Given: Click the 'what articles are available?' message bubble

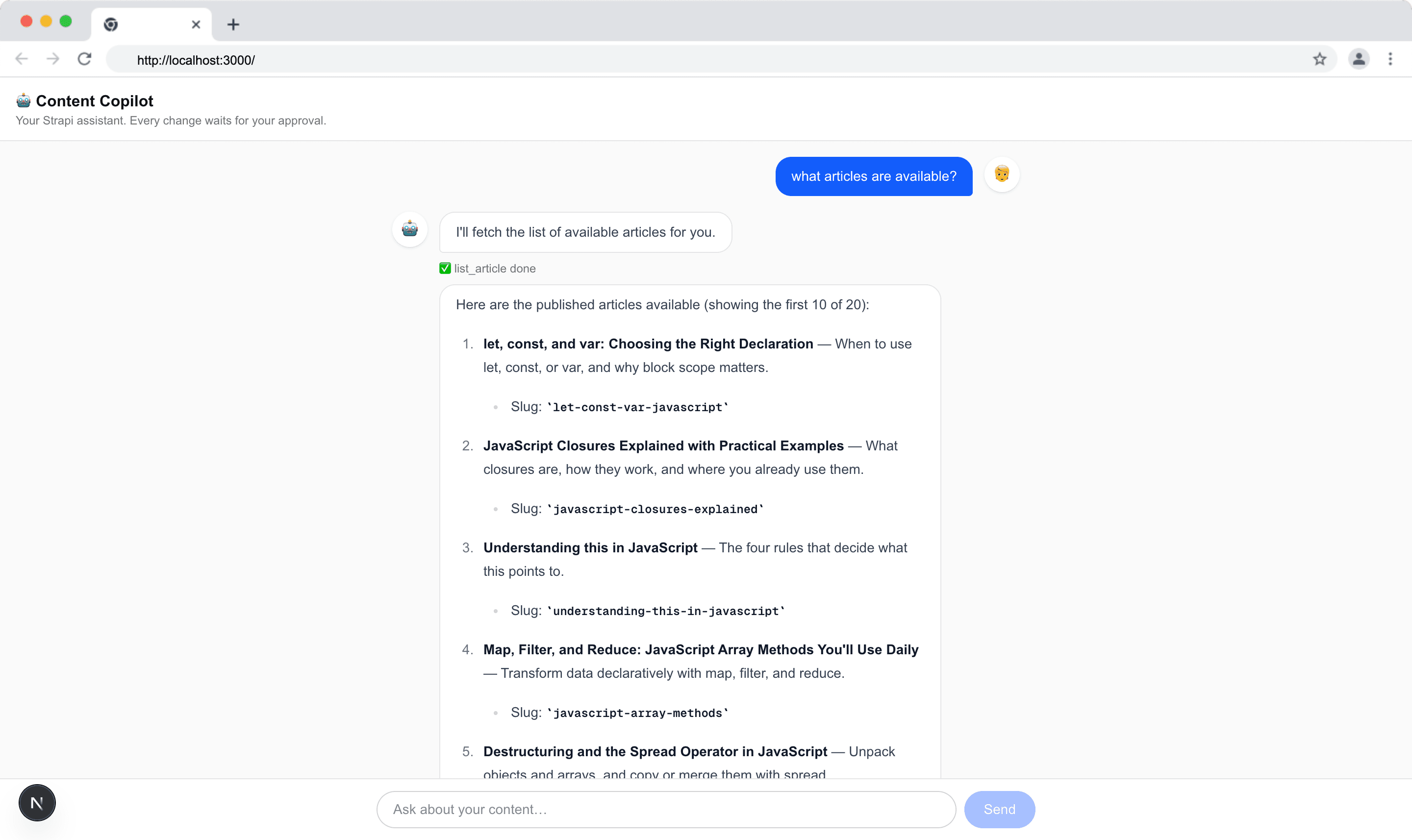Looking at the screenshot, I should 874,176.
